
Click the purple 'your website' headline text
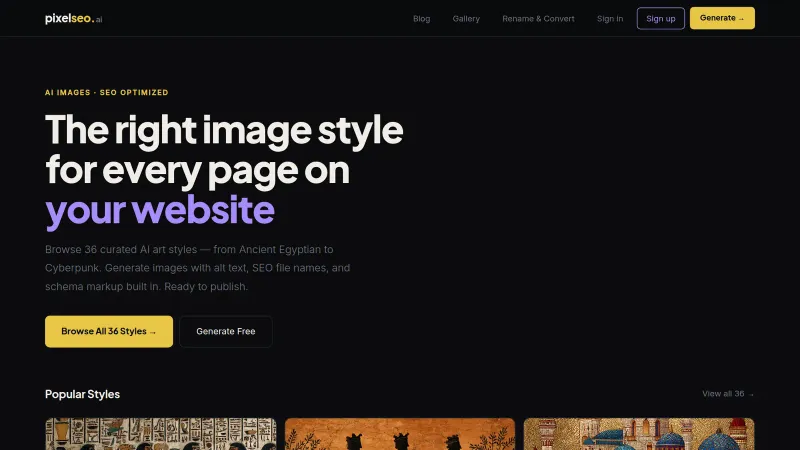click(160, 210)
